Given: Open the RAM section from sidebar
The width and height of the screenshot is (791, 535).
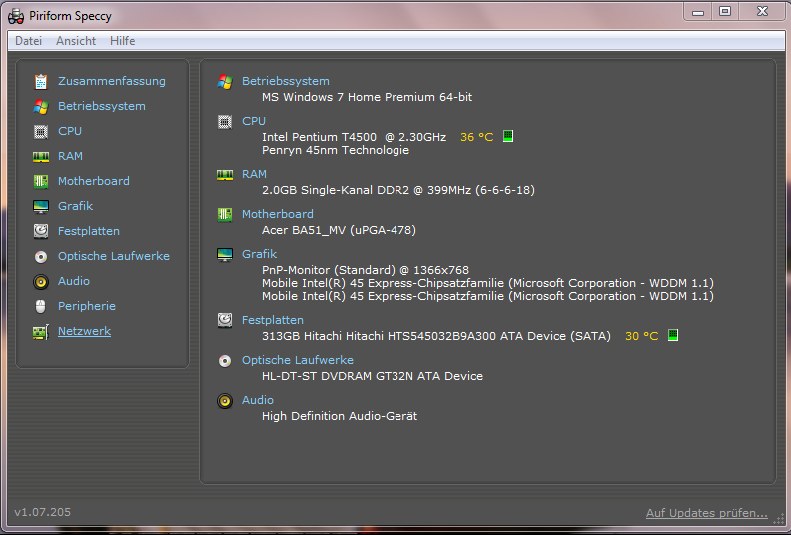Looking at the screenshot, I should coord(70,156).
